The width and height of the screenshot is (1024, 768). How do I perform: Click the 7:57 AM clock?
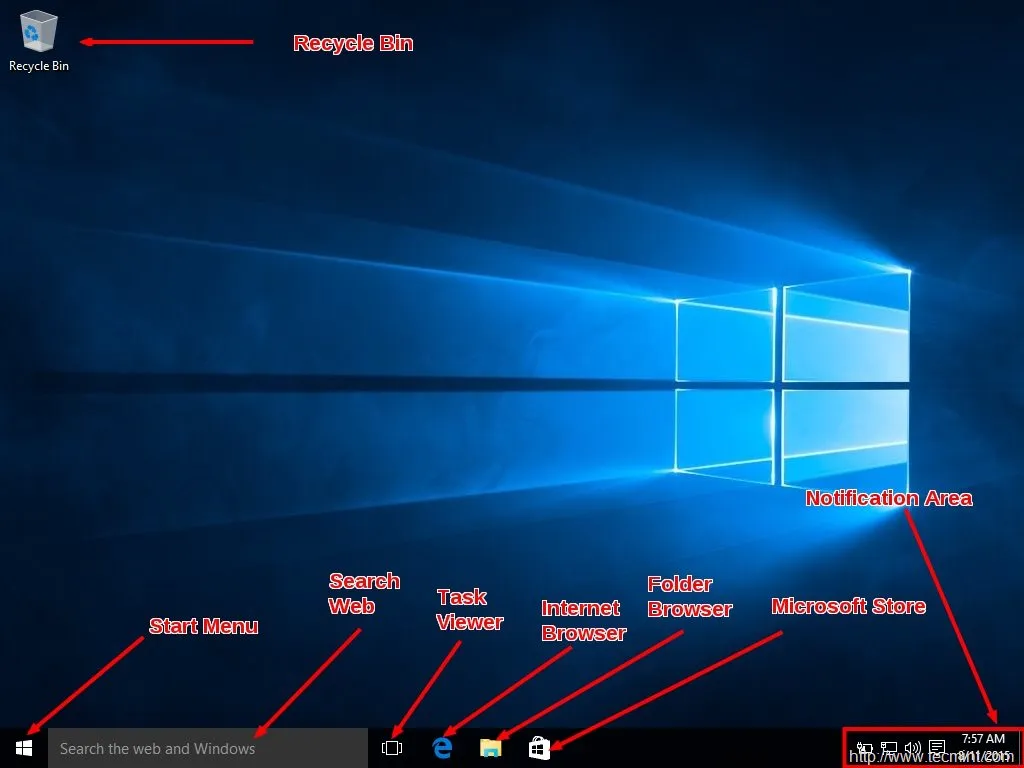tap(983, 740)
